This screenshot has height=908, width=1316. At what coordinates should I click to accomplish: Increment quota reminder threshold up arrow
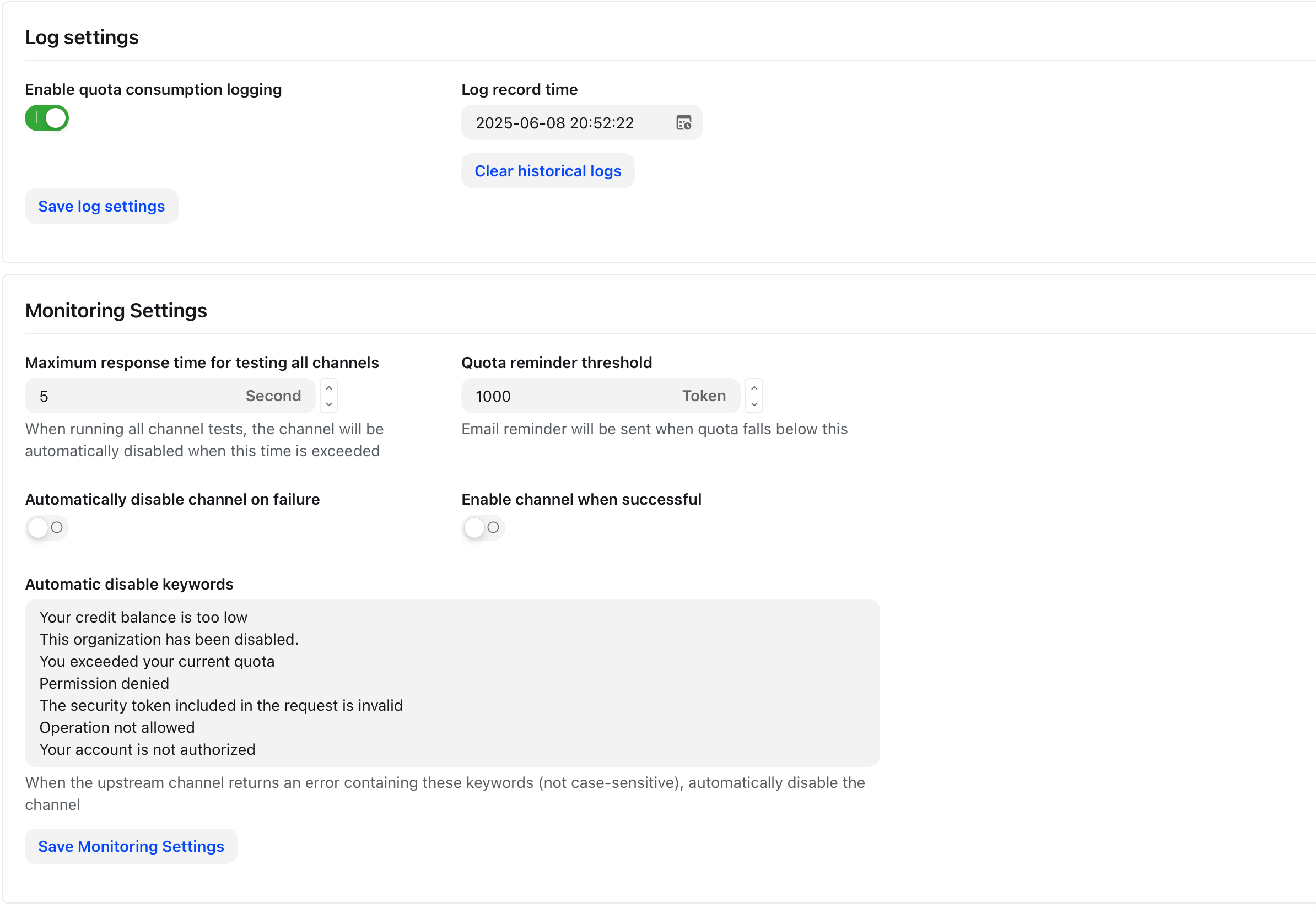(754, 388)
